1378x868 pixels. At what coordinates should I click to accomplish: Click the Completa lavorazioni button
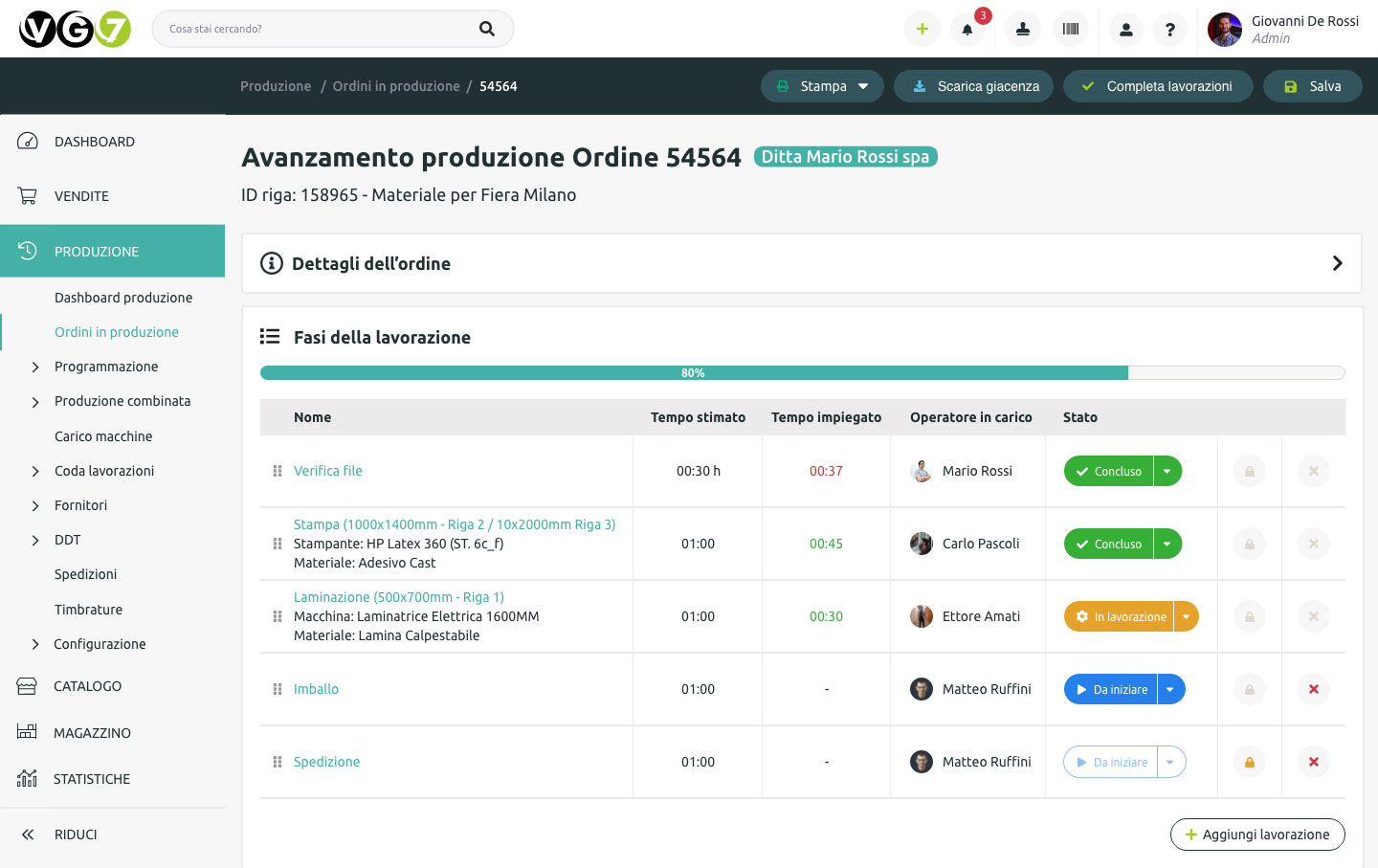tap(1157, 86)
